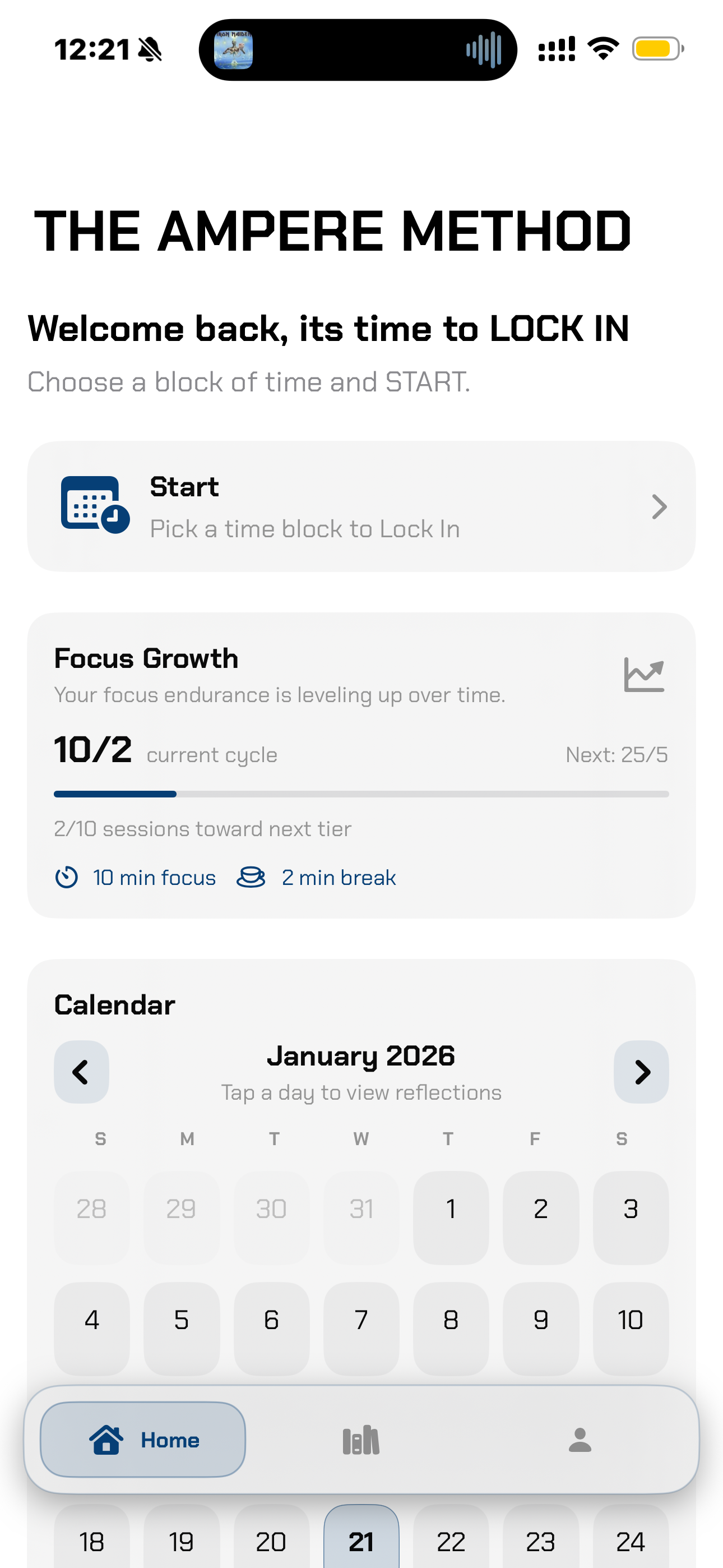723x1568 pixels.
Task: Select January 1 on the calendar
Action: tap(451, 1210)
